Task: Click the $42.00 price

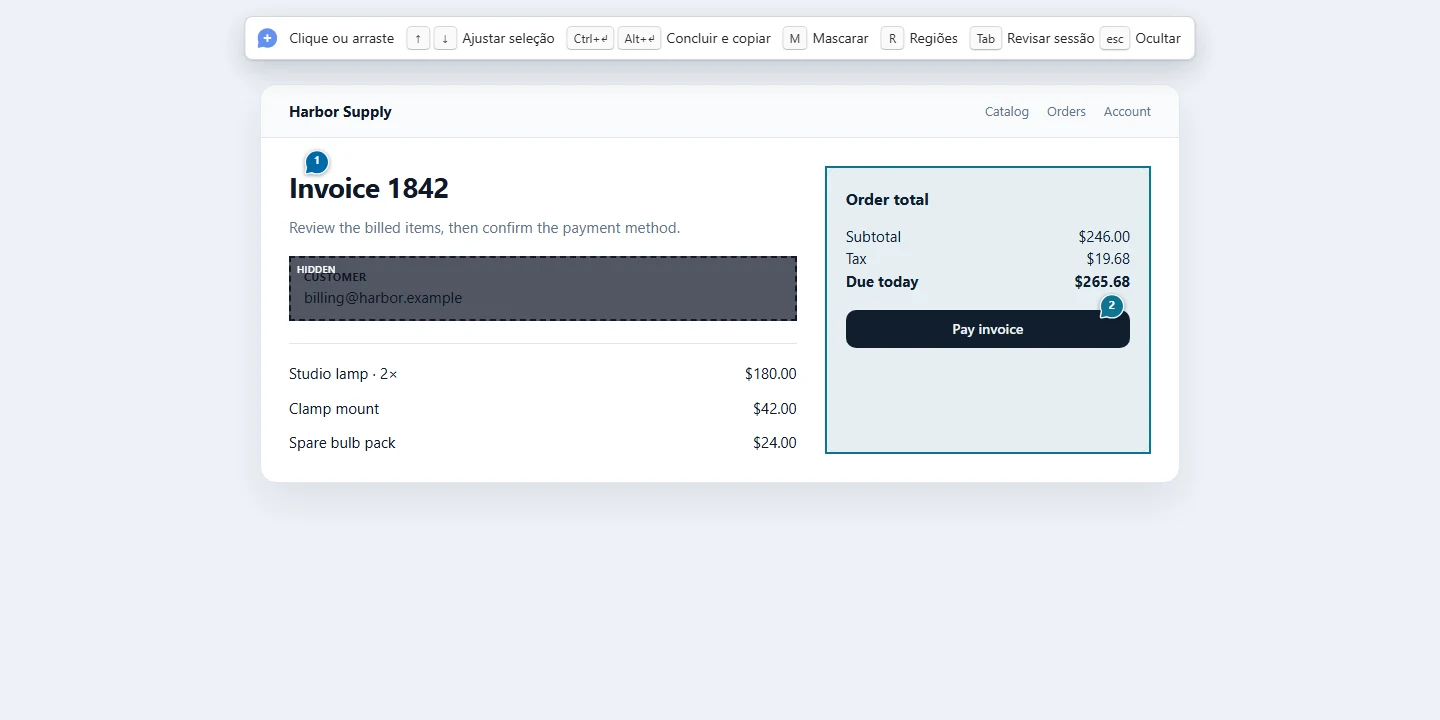Action: coord(775,409)
